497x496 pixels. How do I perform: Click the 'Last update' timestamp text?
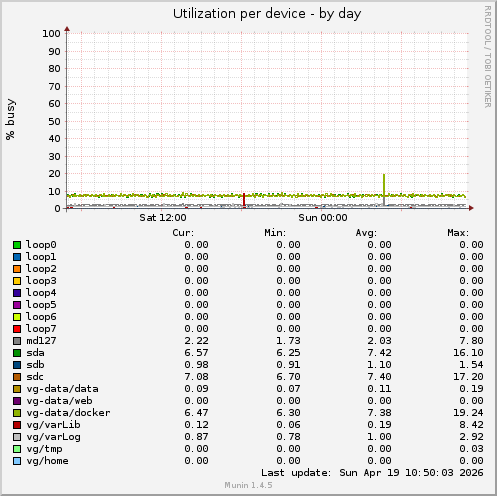click(372, 473)
